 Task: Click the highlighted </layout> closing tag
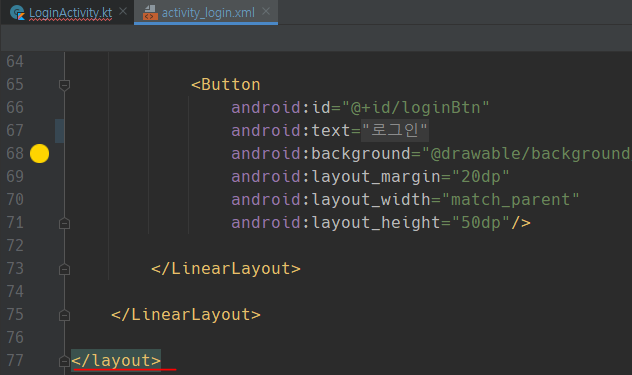tap(116, 360)
